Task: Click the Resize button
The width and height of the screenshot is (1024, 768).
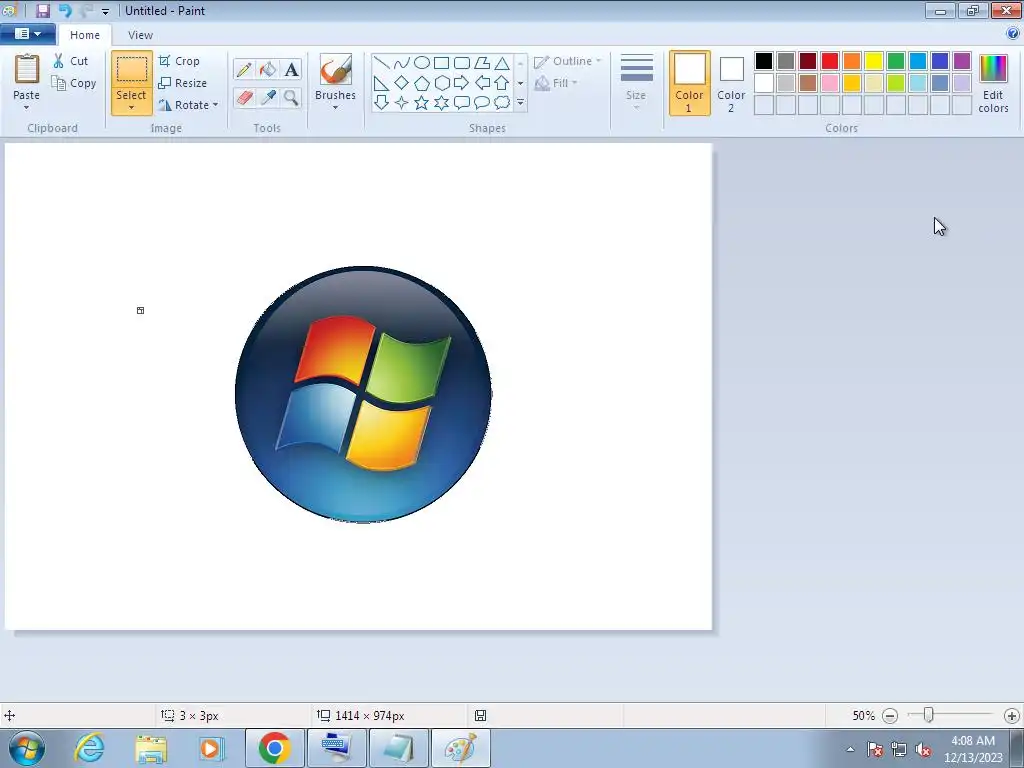Action: point(183,83)
